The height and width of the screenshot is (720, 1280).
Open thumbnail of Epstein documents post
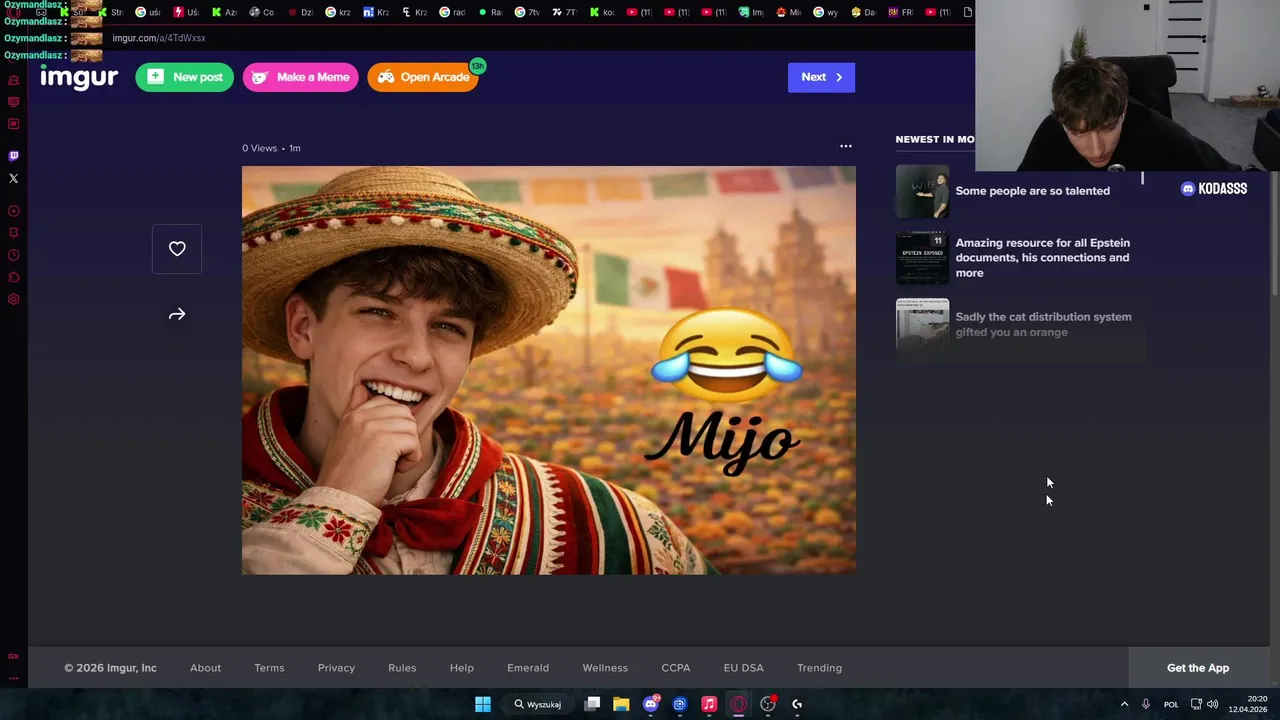click(922, 258)
